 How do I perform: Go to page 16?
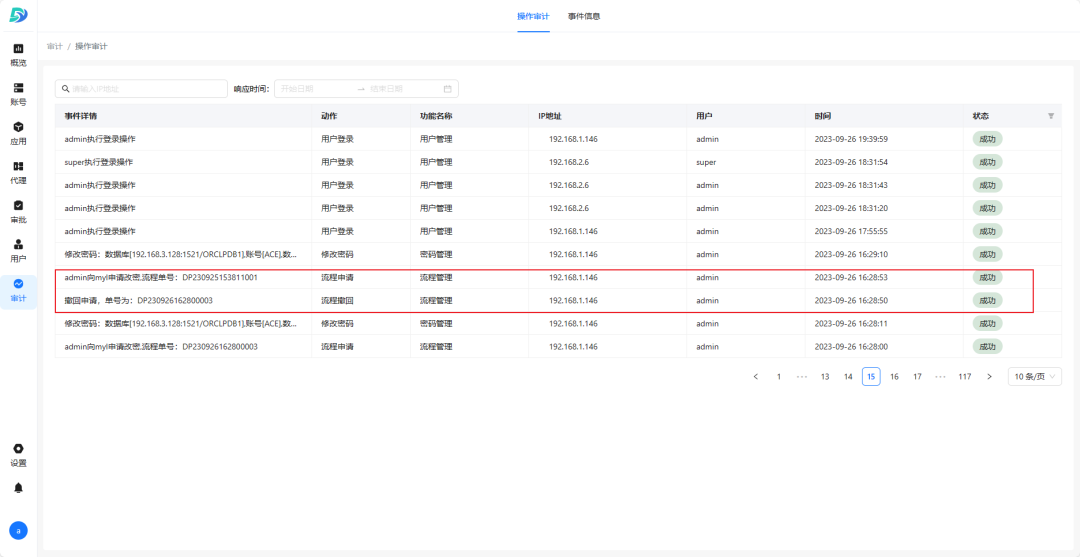894,377
